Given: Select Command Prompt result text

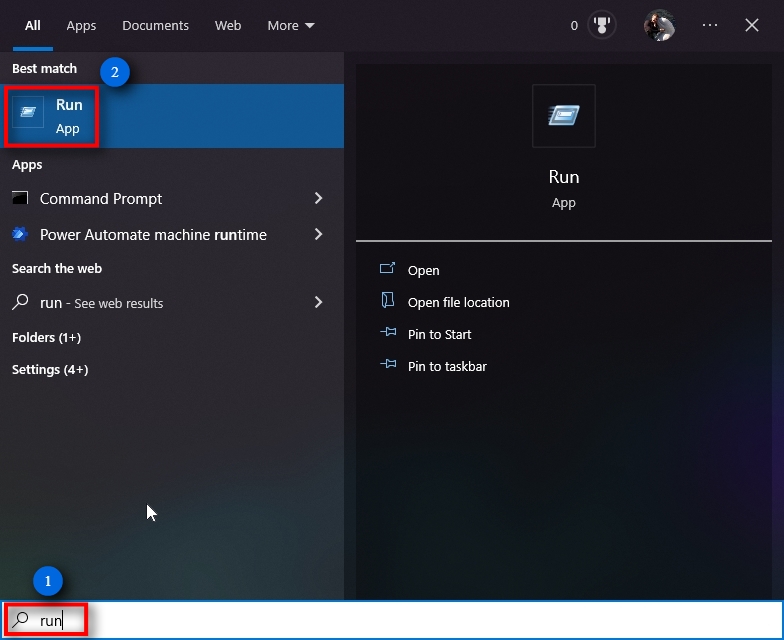Looking at the screenshot, I should [101, 199].
